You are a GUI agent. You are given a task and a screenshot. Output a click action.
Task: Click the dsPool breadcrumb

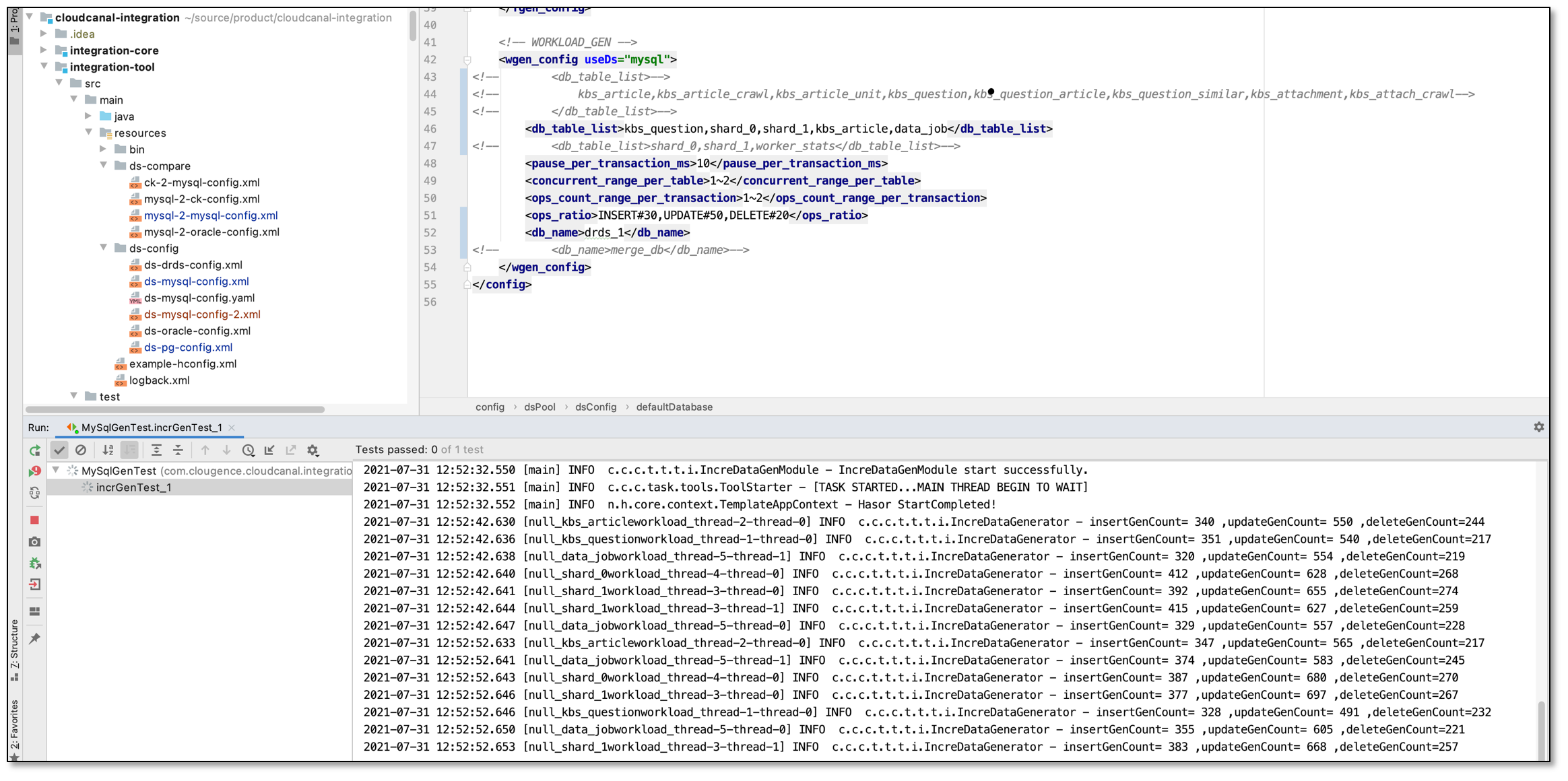pyautogui.click(x=540, y=407)
